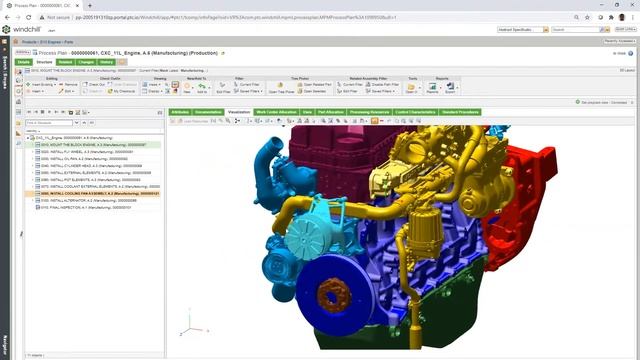Image resolution: width=640 pixels, height=360 pixels.
Task: Open the Processing Resources tab
Action: point(369,112)
